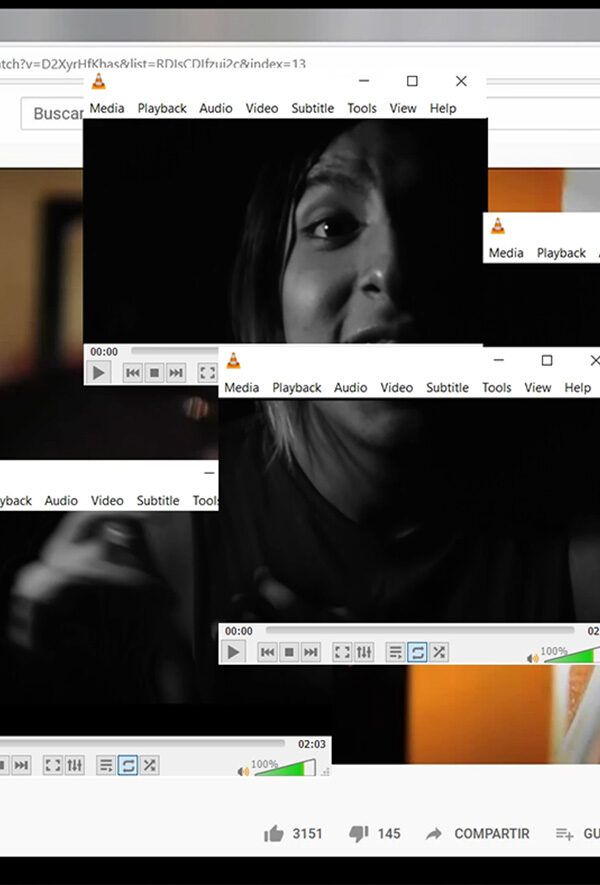Play the video in center VLC window
This screenshot has width=600, height=885.
click(x=233, y=652)
